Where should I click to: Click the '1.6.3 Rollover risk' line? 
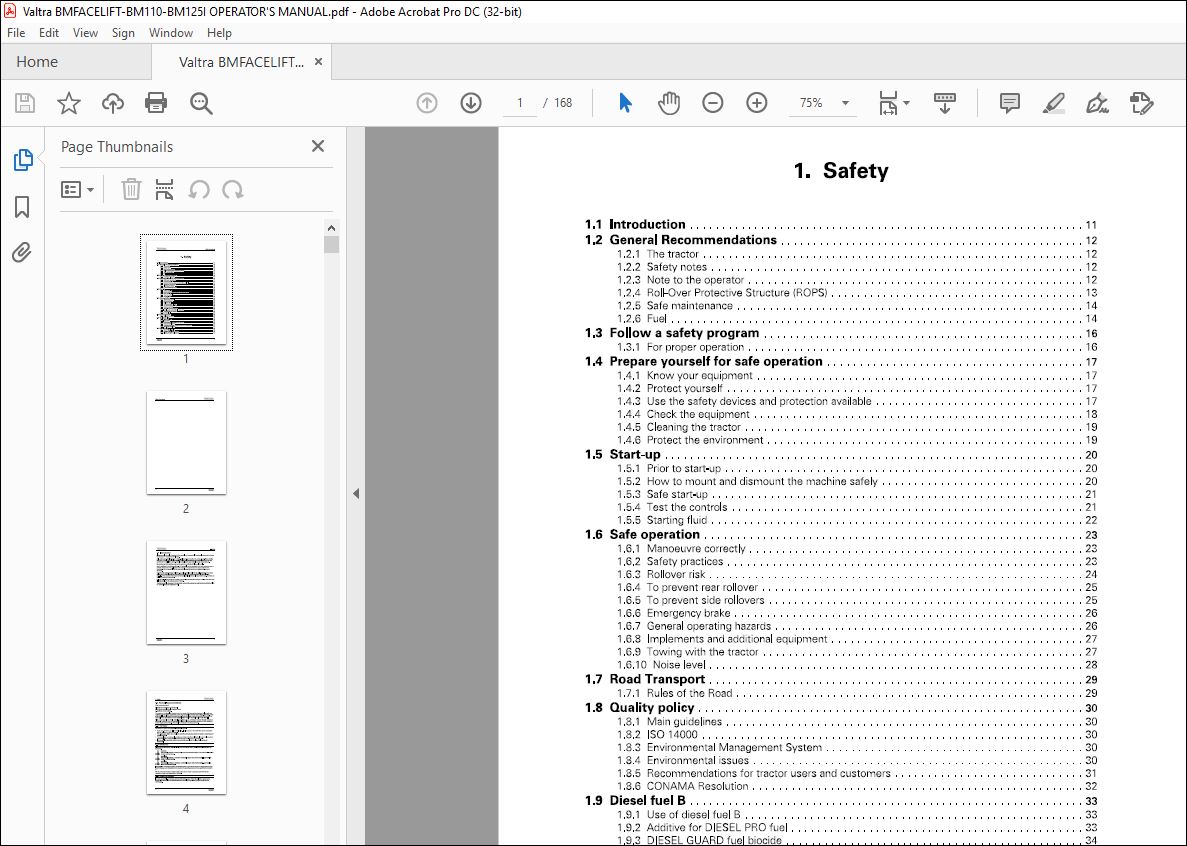pyautogui.click(x=857, y=574)
